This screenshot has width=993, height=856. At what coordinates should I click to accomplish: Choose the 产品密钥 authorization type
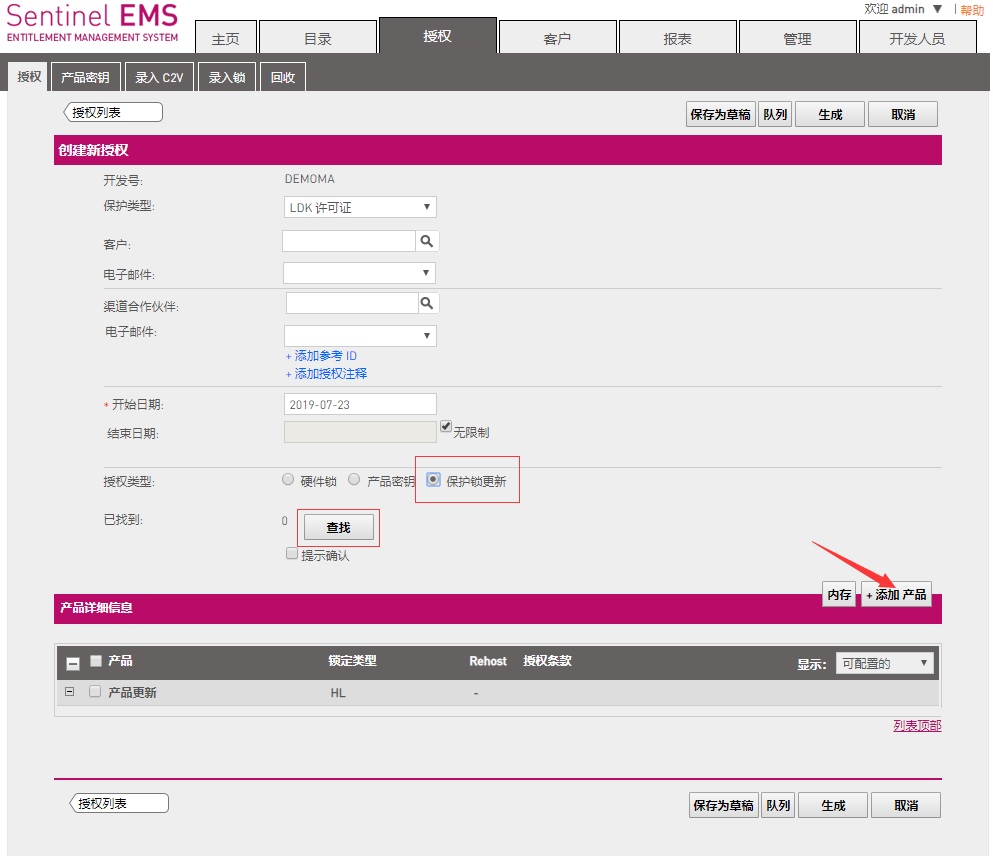(x=354, y=480)
